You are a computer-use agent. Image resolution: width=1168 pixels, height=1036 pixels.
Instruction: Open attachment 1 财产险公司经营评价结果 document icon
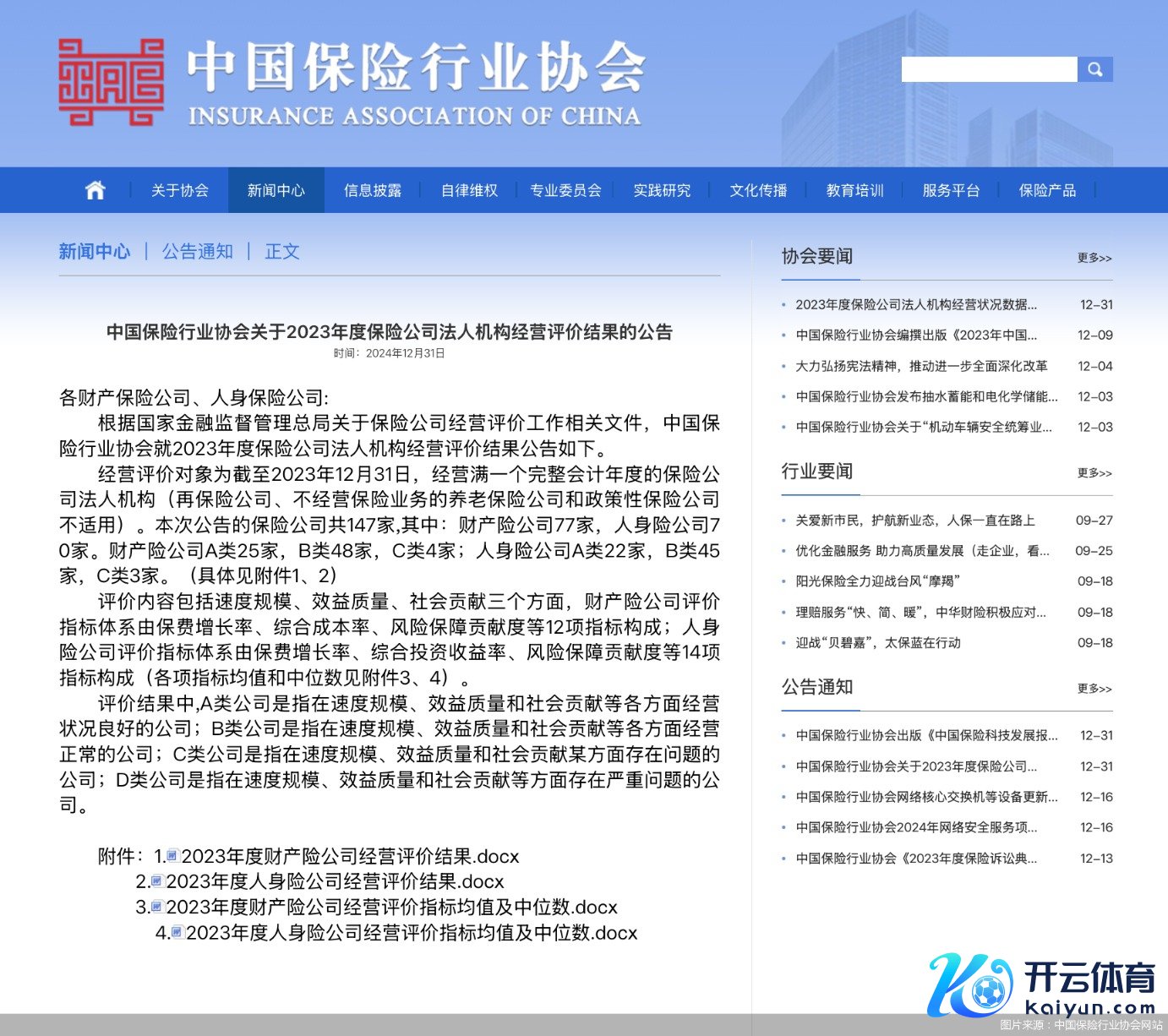tap(174, 855)
